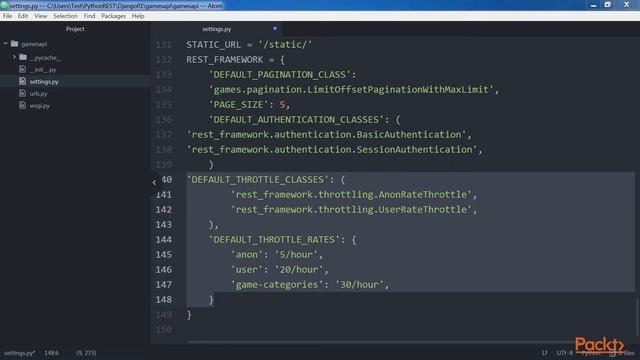Select the Project panel header

click(x=75, y=29)
